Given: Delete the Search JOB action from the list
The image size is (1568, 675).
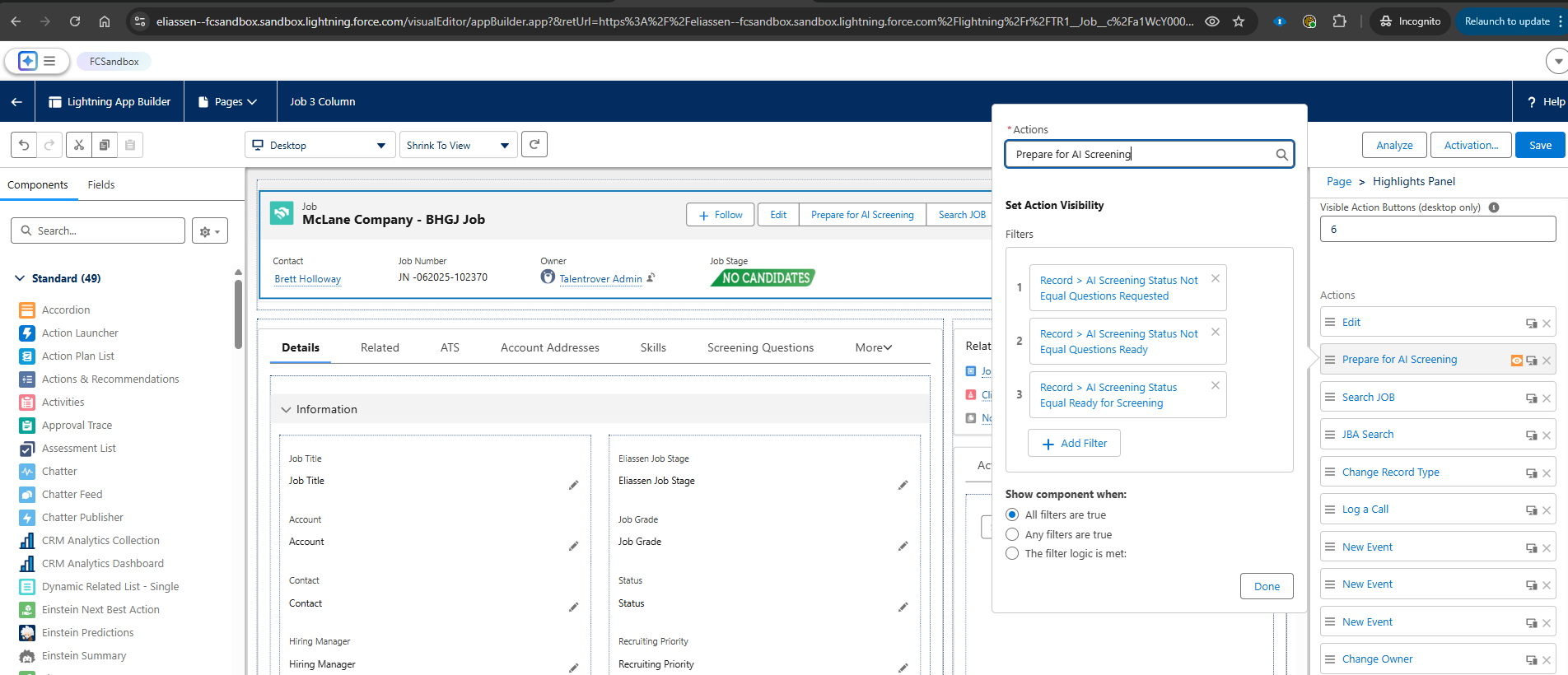Looking at the screenshot, I should tap(1547, 398).
